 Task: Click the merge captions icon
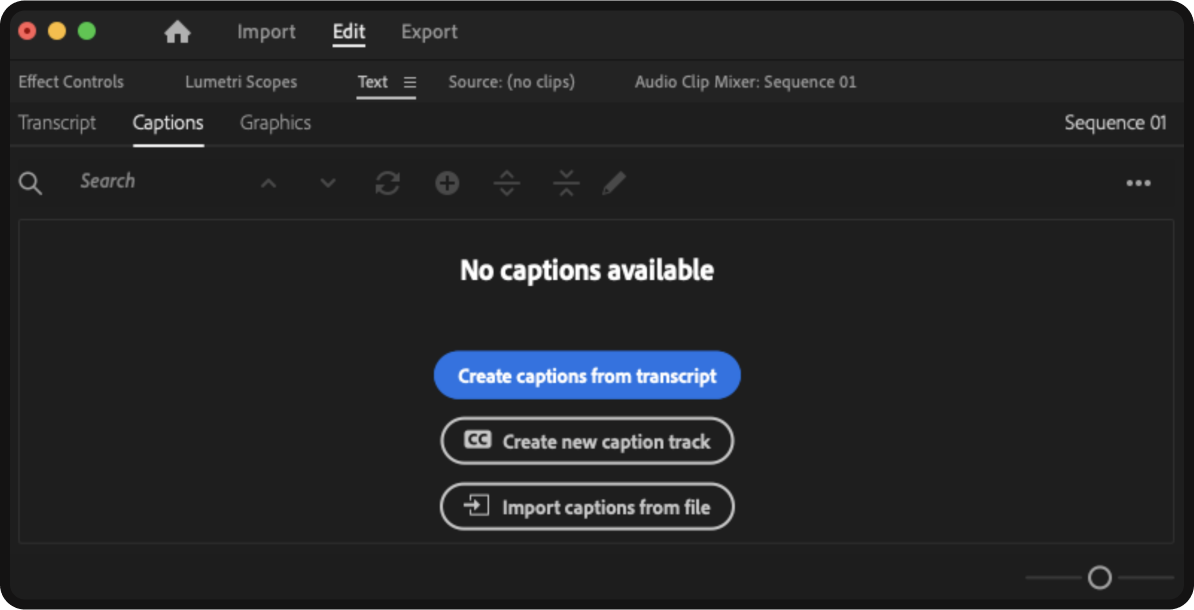click(x=566, y=183)
